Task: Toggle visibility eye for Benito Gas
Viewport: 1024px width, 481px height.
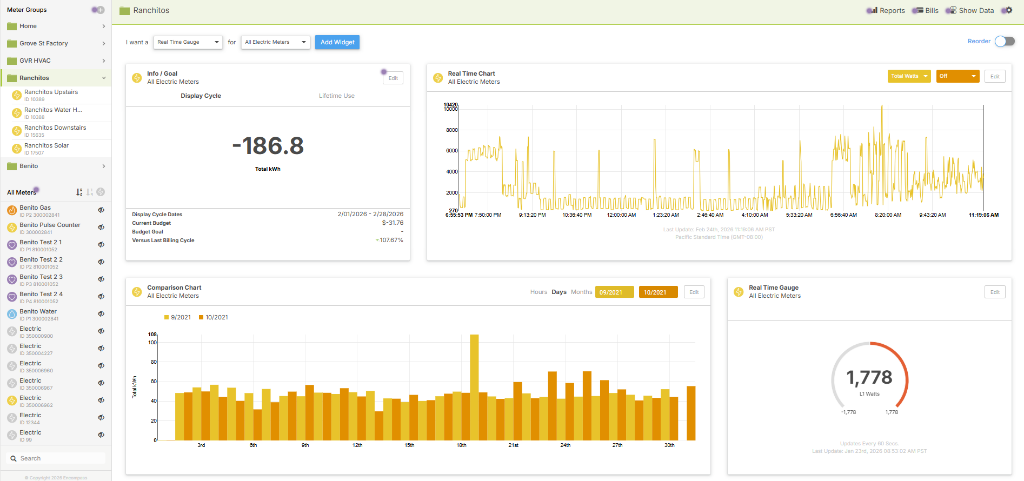Action: pyautogui.click(x=101, y=210)
